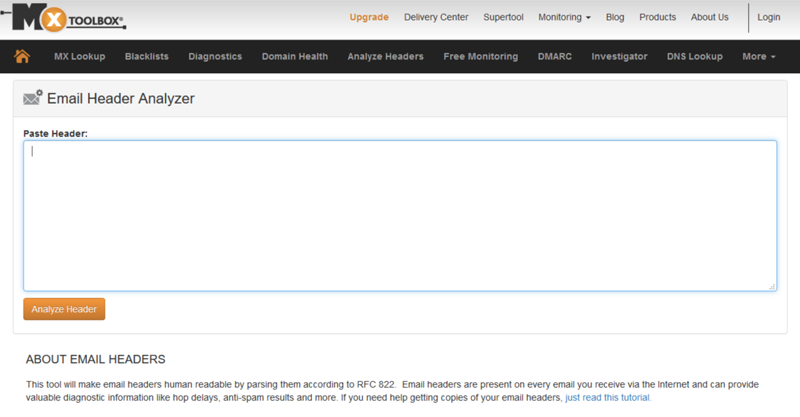Click the Upgrade link
The width and height of the screenshot is (800, 417).
369,17
